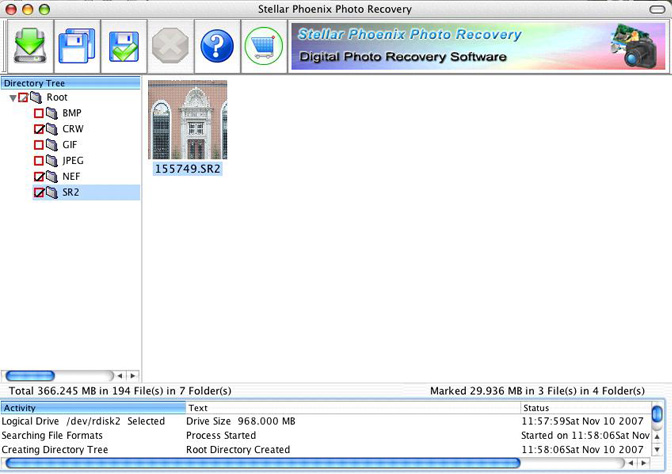
Task: Click the CRW folder icon
Action: 52,129
